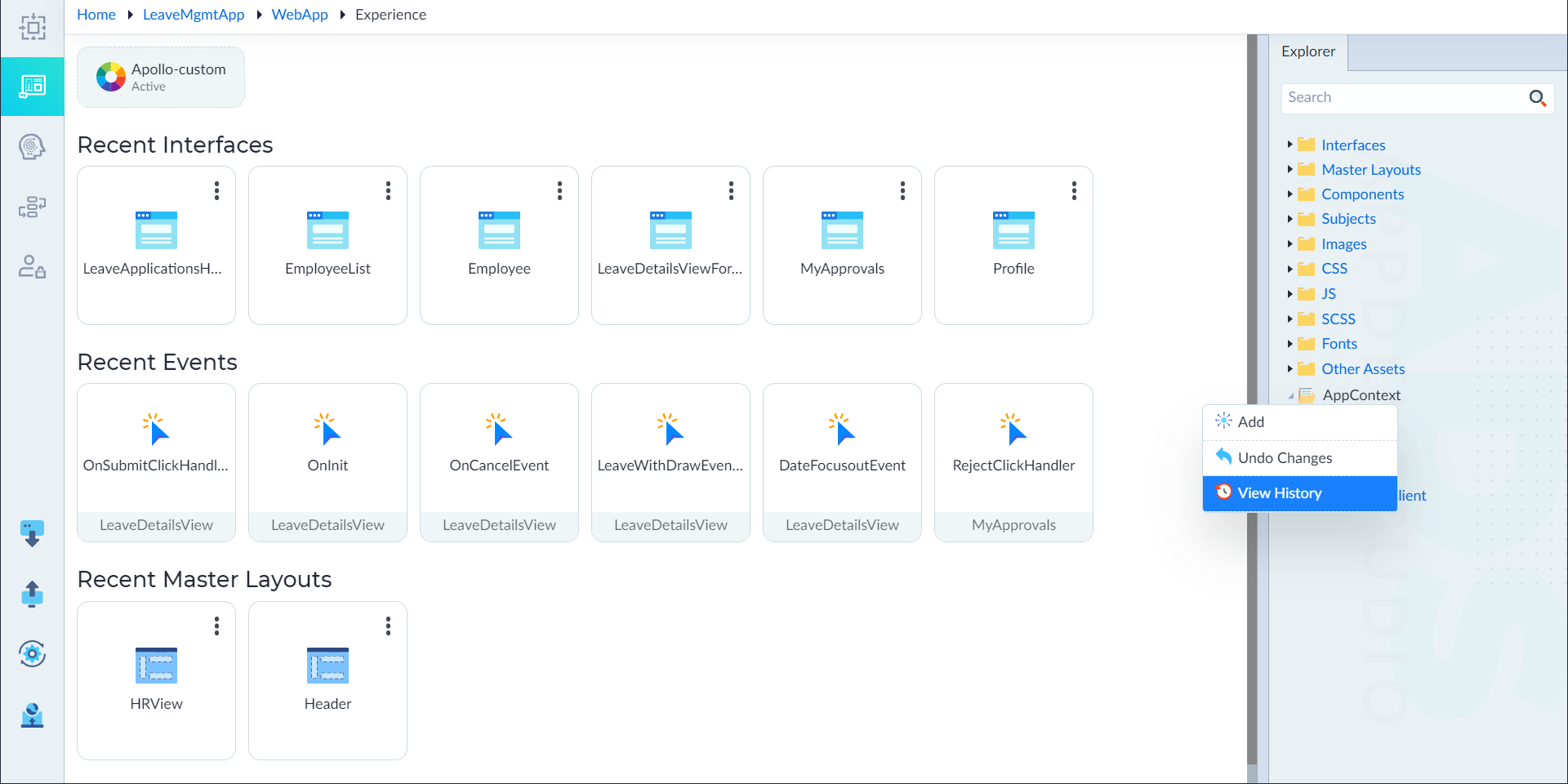Open the workflow process icon in sidebar

point(32,207)
